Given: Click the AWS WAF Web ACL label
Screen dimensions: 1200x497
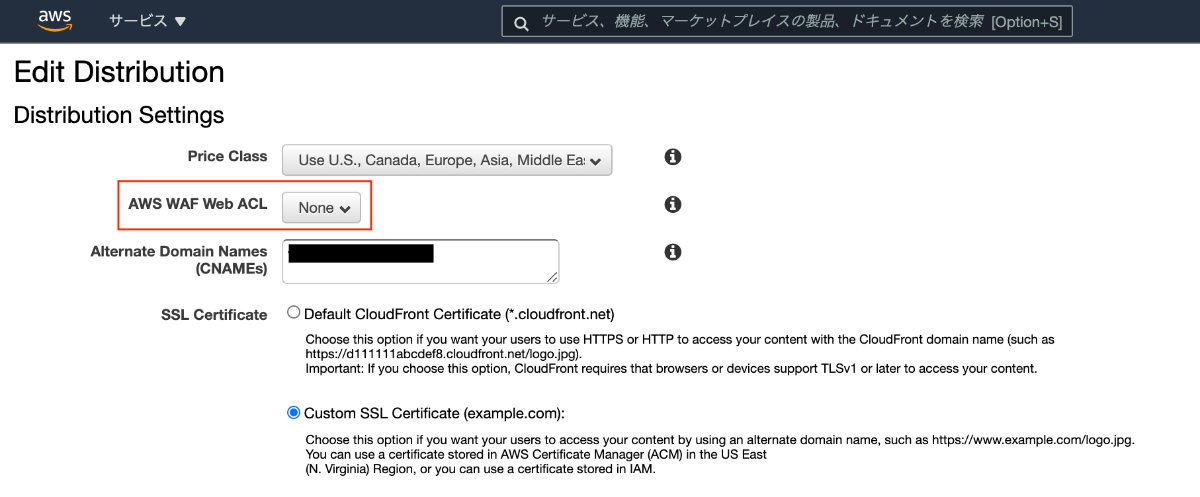Looking at the screenshot, I should click(198, 203).
